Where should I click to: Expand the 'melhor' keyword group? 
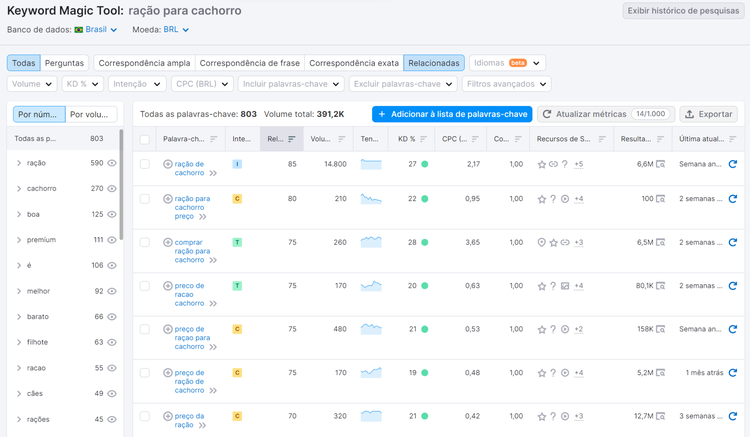tap(19, 291)
